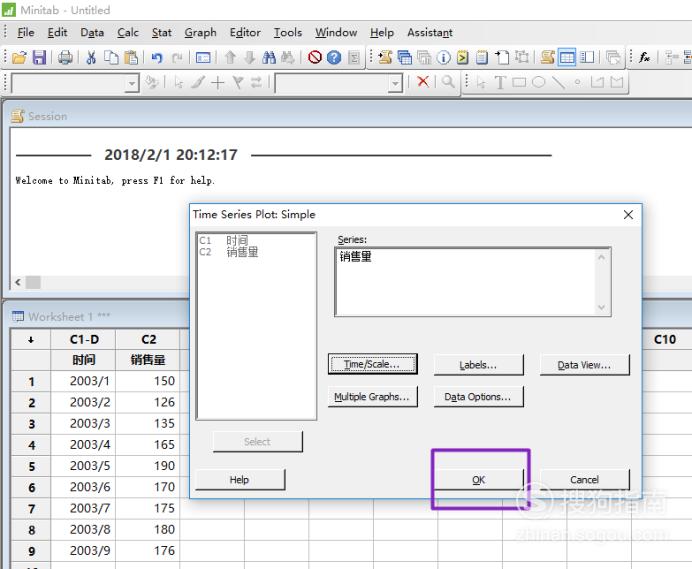Select the line drawing tool

tap(558, 82)
